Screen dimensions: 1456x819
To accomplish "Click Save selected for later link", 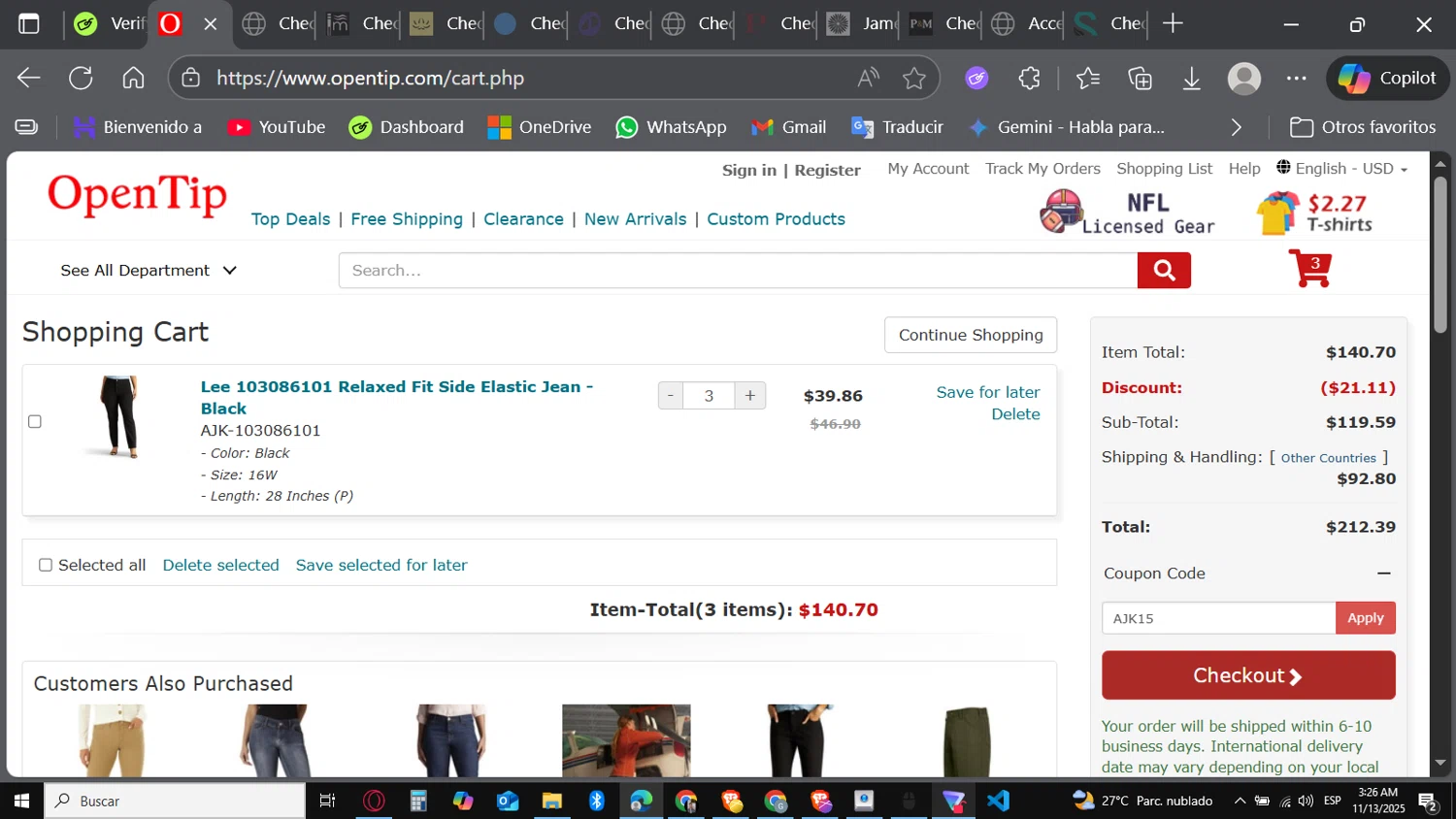I will click(x=381, y=565).
